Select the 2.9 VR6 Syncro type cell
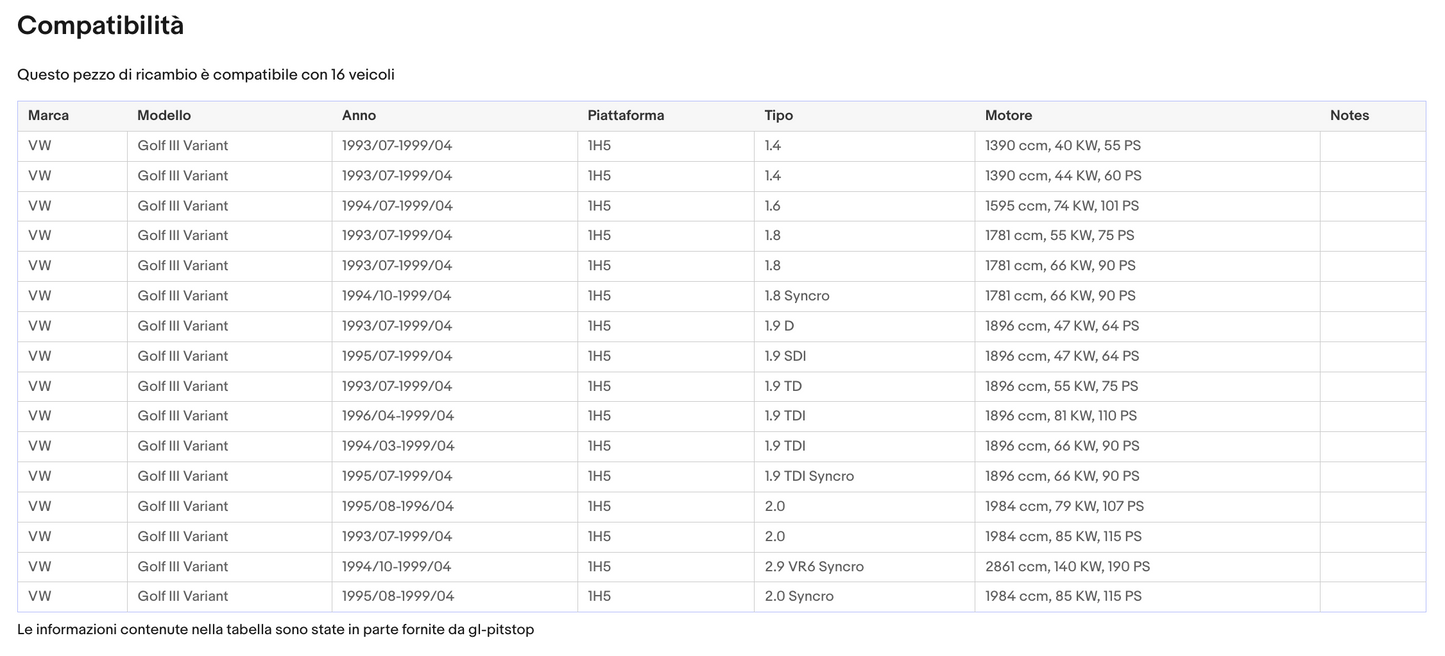 coord(814,567)
